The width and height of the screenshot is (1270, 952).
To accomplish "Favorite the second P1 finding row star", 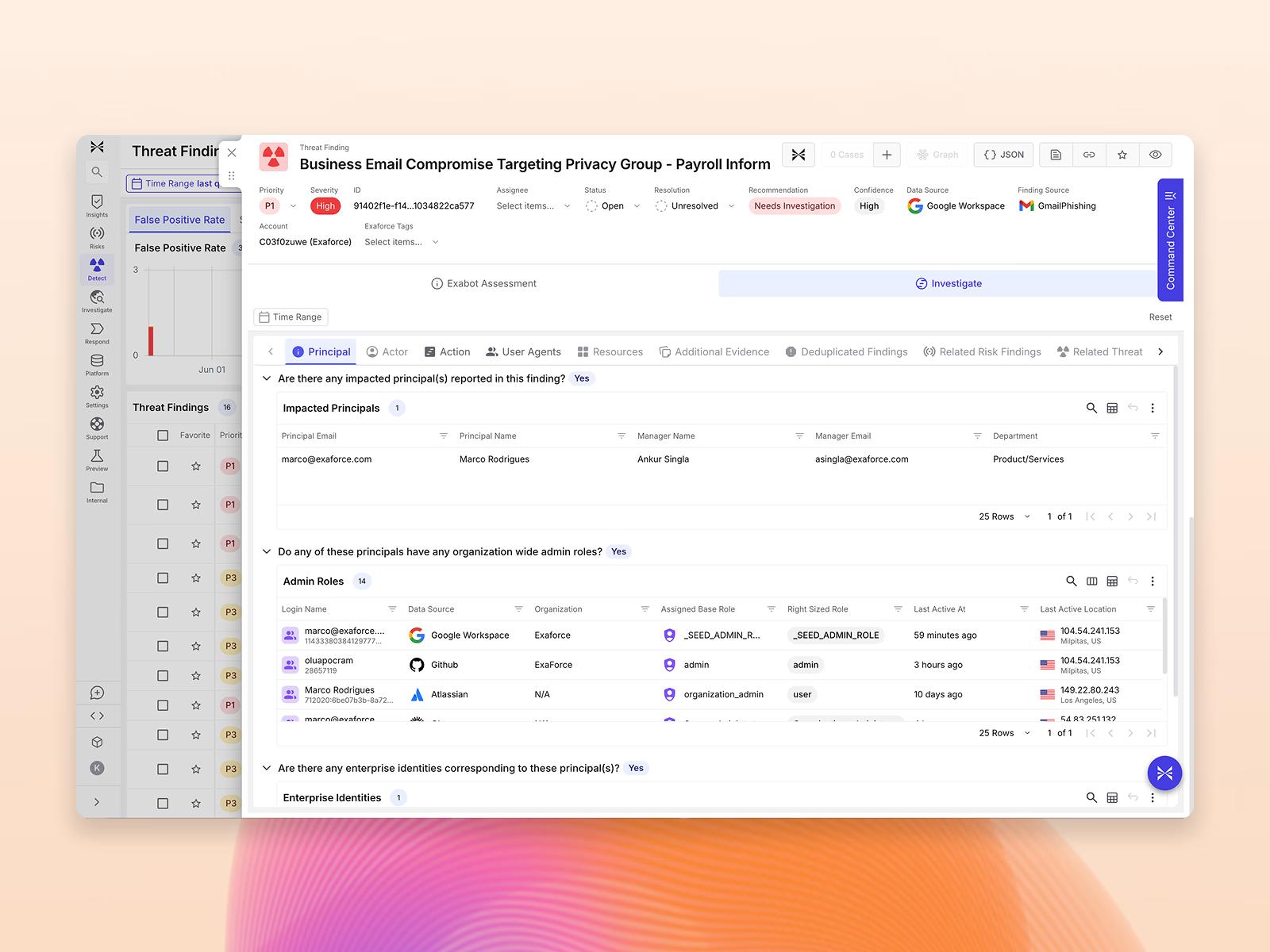I will point(196,505).
